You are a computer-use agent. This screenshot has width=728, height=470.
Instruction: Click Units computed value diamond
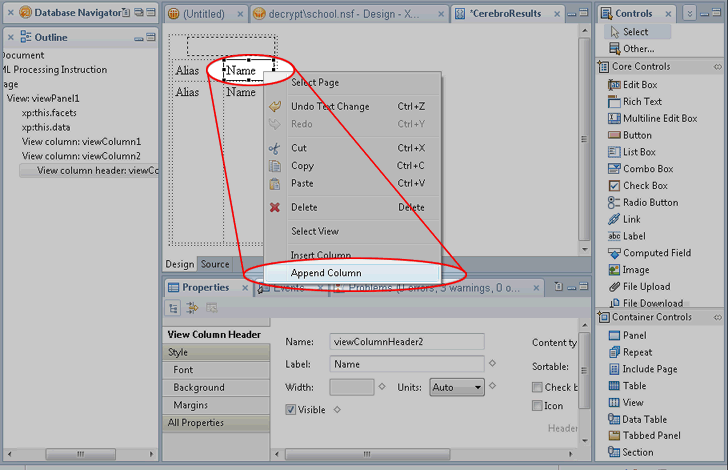click(x=493, y=385)
